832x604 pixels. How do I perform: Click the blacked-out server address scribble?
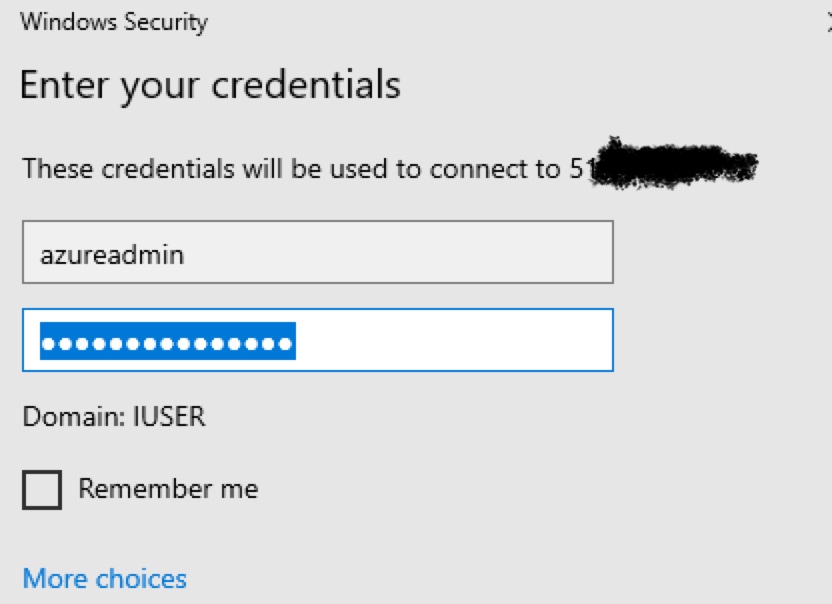[x=675, y=163]
